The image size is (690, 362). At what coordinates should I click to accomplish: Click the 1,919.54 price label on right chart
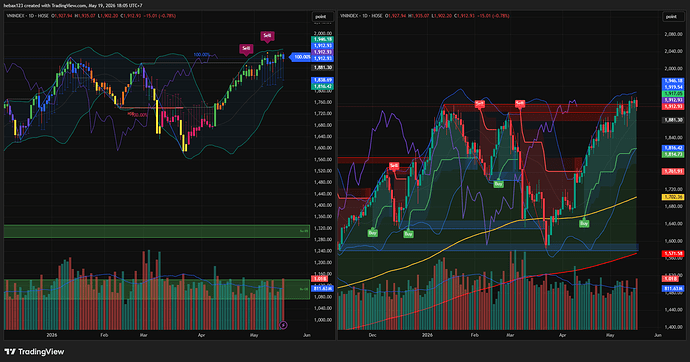click(x=673, y=87)
